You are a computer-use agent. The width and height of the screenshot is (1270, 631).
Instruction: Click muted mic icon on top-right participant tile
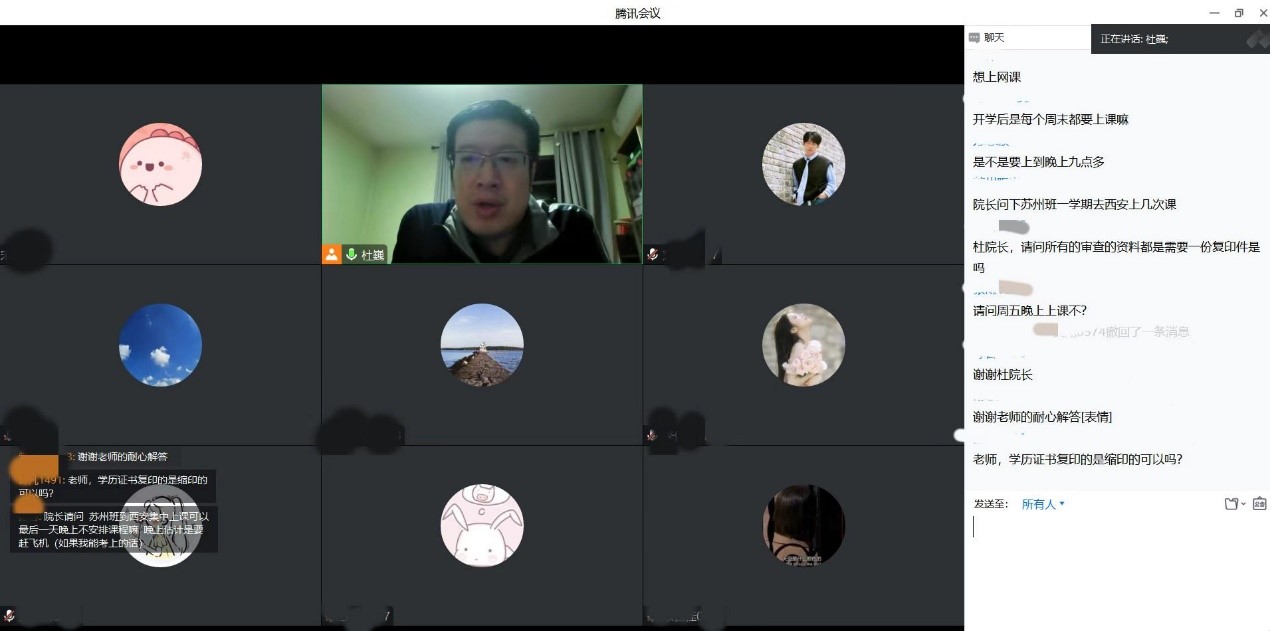pos(652,255)
